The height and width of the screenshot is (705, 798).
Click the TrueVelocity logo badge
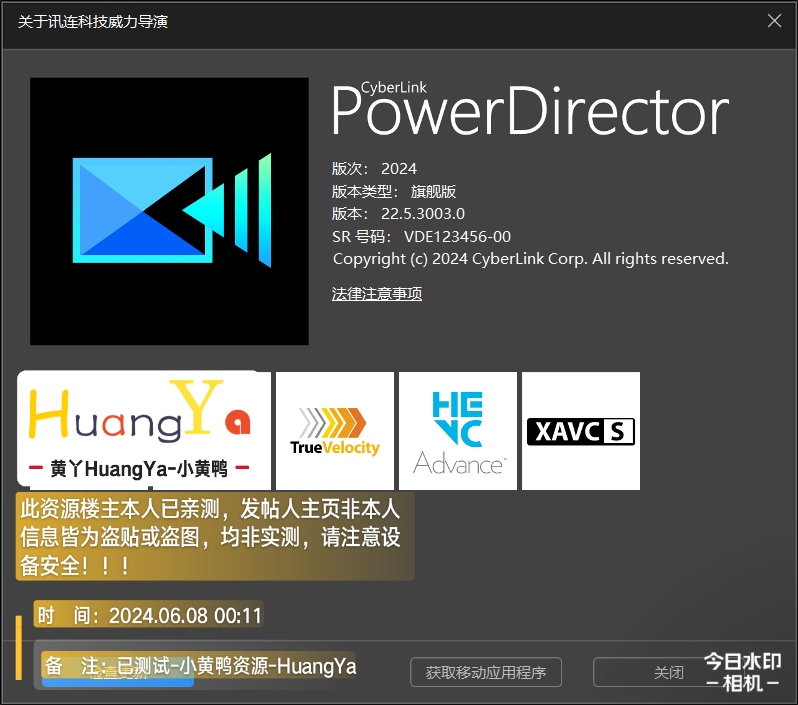point(335,431)
